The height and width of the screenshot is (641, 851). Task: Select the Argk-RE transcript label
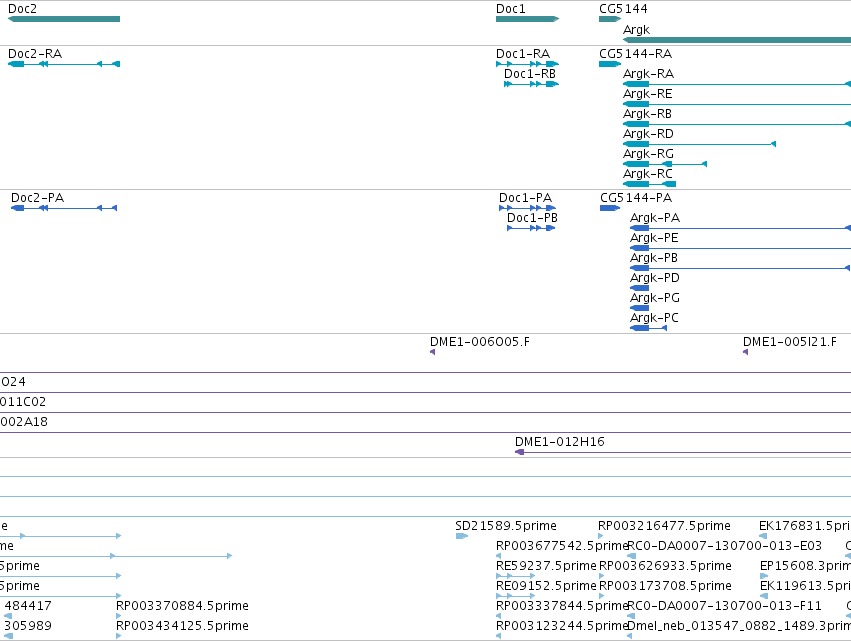[648, 94]
